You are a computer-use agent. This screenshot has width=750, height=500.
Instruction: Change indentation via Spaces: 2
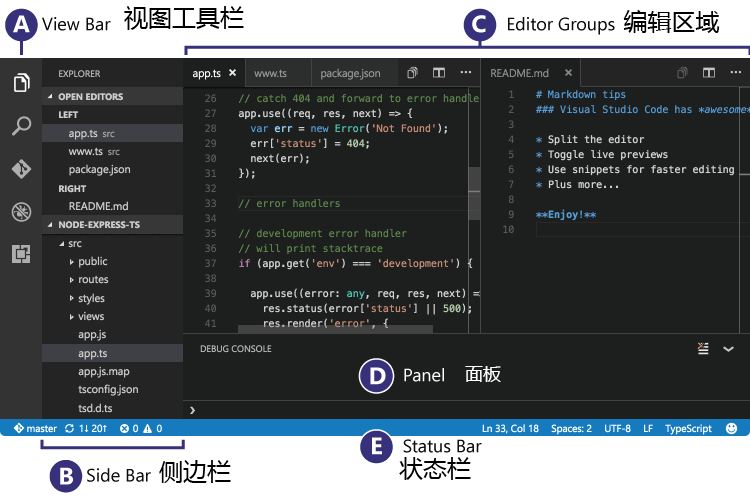pyautogui.click(x=571, y=428)
